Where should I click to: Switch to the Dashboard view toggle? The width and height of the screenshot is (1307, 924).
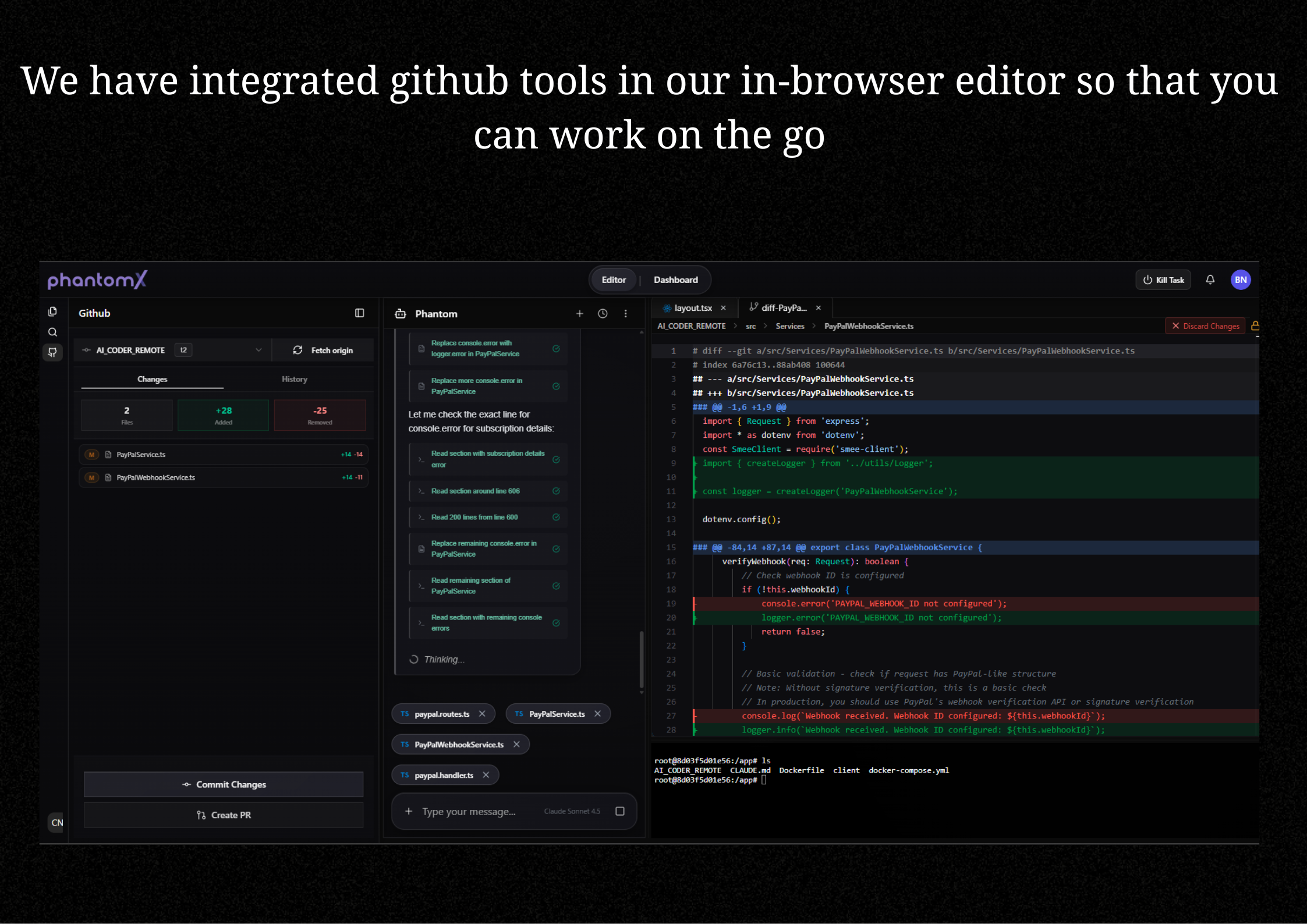pos(675,280)
